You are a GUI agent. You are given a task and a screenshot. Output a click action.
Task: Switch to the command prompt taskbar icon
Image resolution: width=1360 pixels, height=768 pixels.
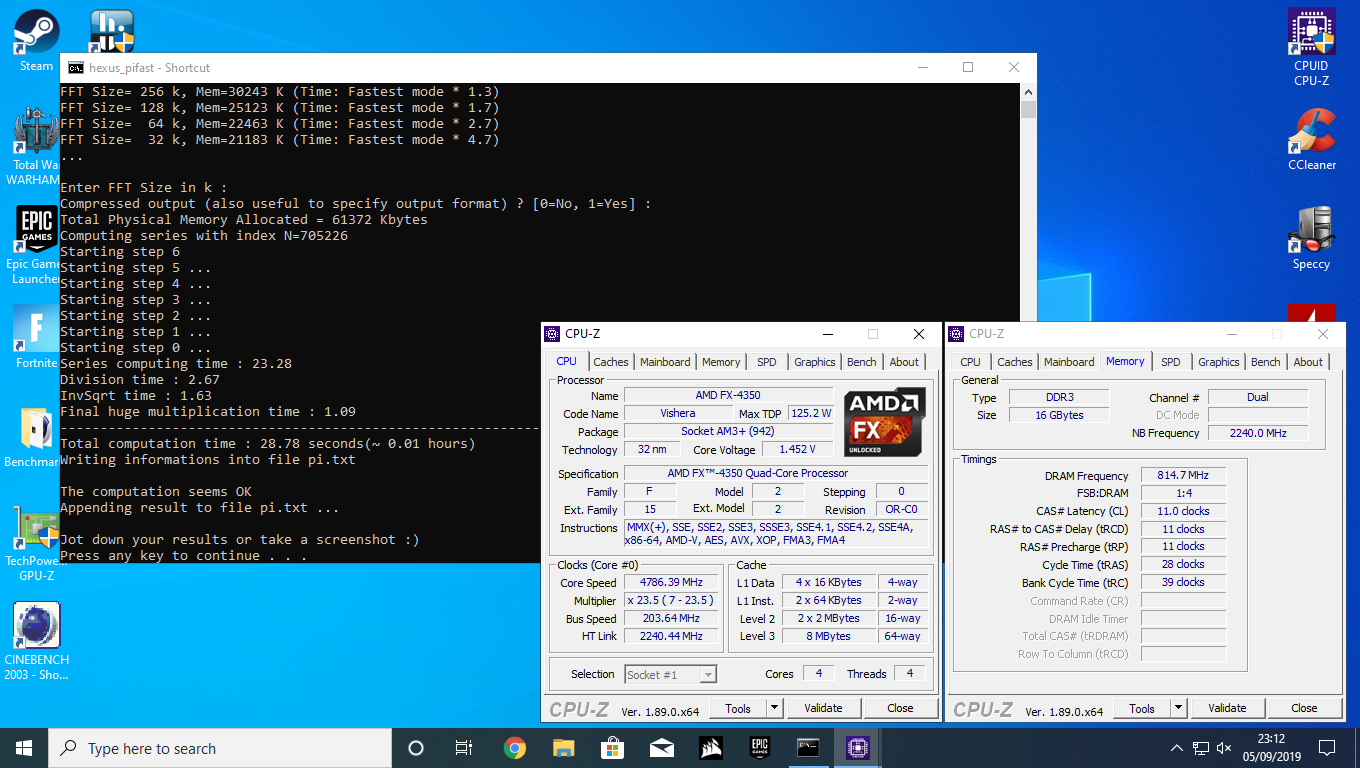pyautogui.click(x=809, y=748)
